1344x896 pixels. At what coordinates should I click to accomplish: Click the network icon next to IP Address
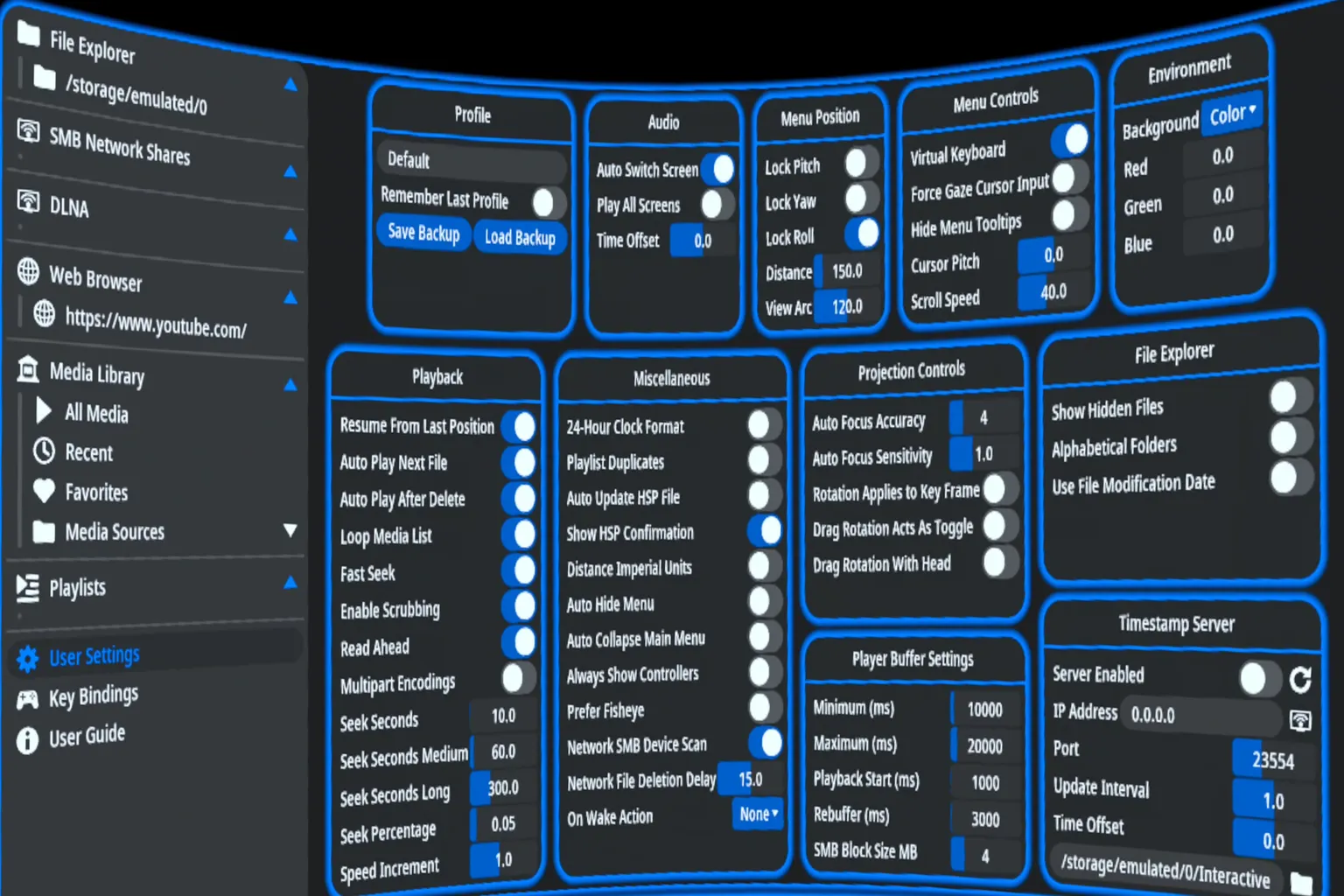tap(1300, 720)
